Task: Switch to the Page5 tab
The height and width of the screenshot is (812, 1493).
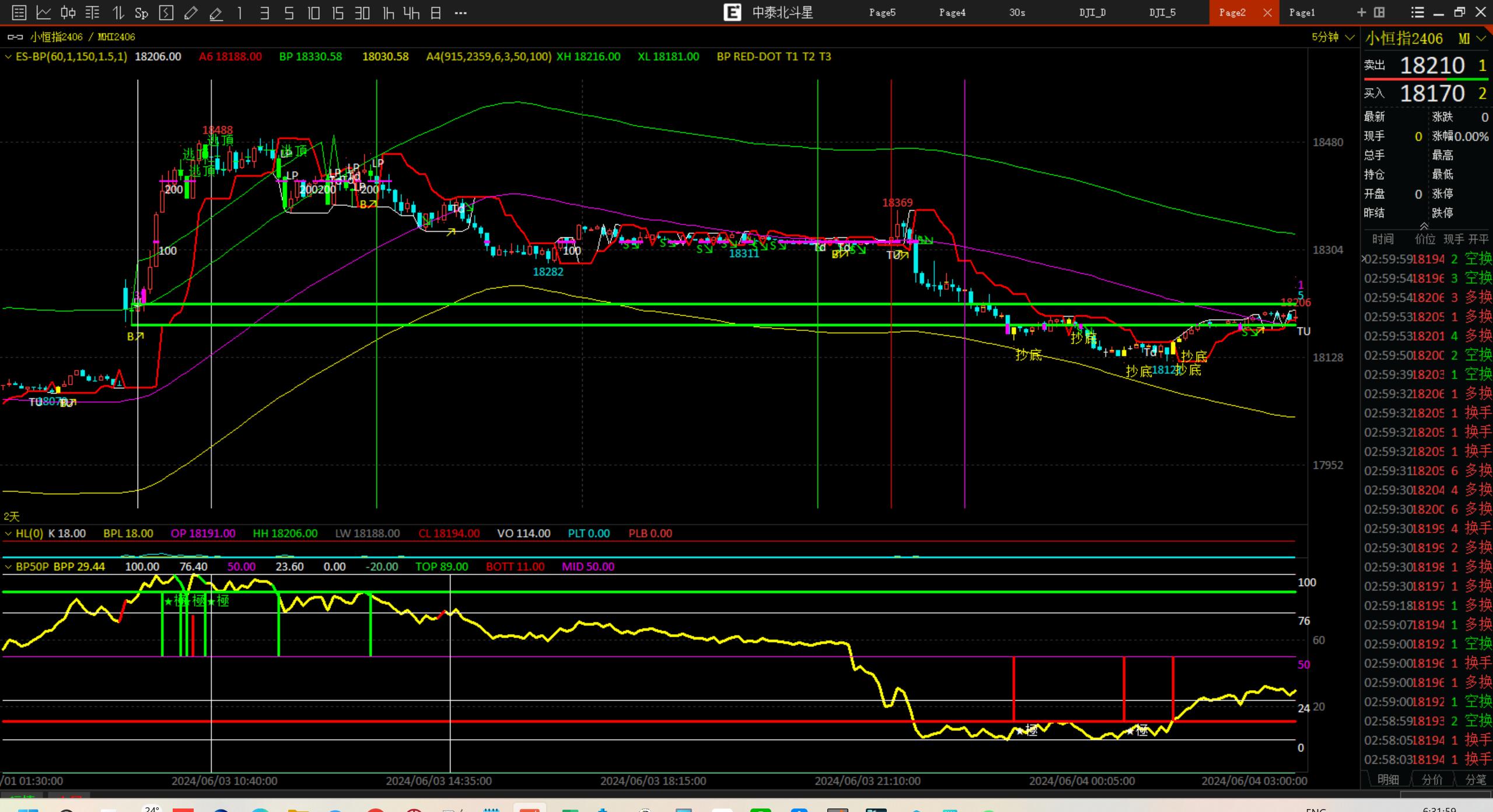Action: click(x=882, y=12)
